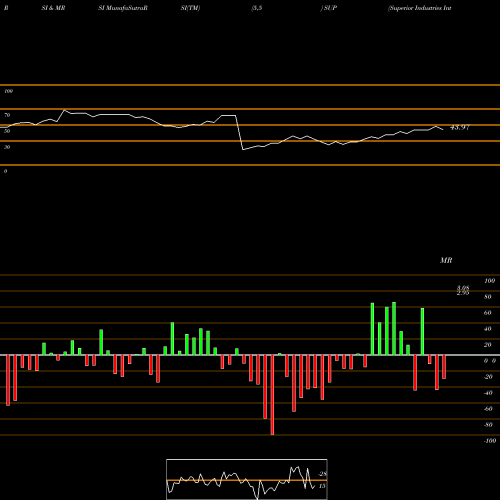
Task: Click the MR axis label 40
Action: (x=488, y=329)
